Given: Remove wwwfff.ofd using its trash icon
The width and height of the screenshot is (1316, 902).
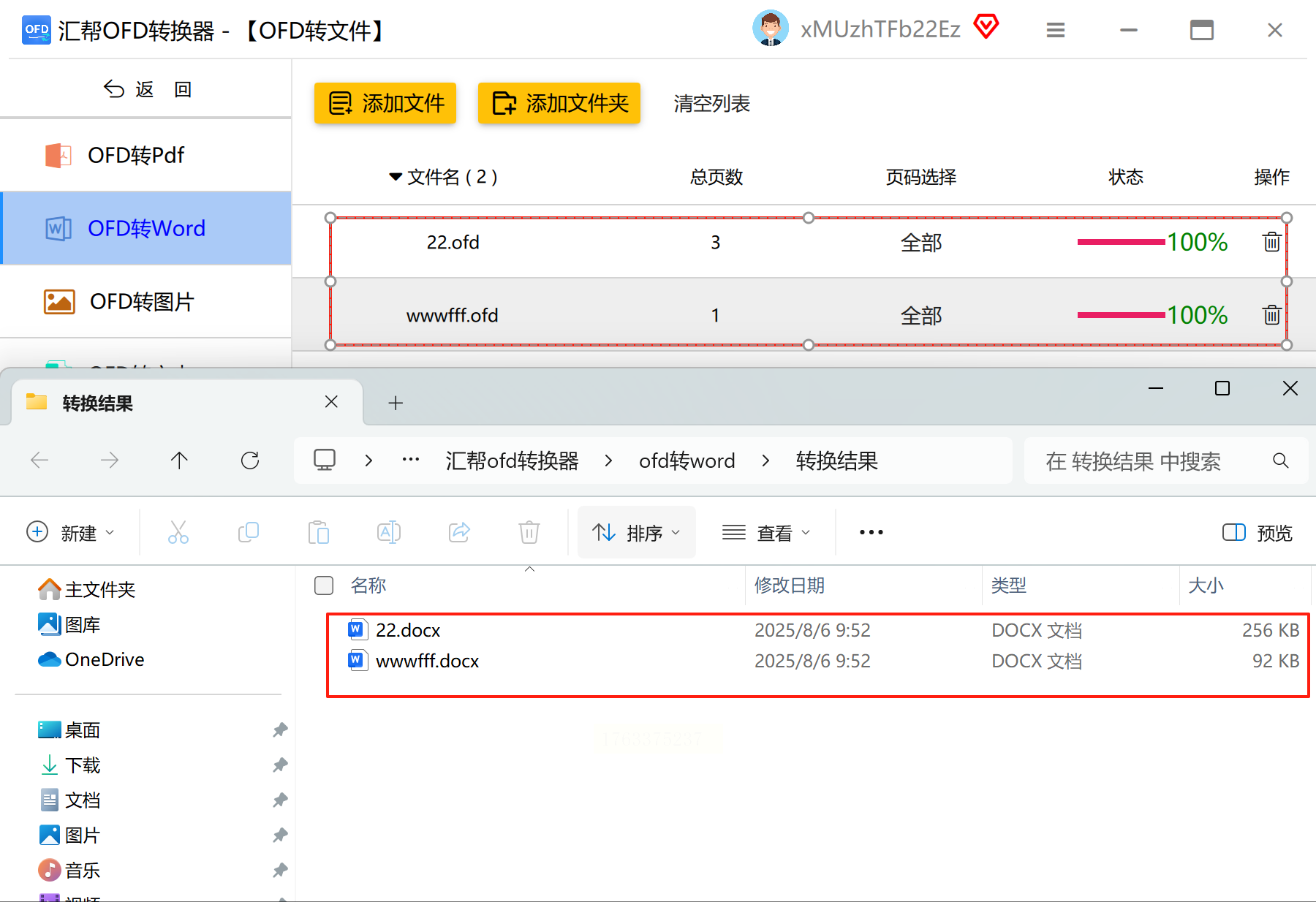Looking at the screenshot, I should [1271, 315].
